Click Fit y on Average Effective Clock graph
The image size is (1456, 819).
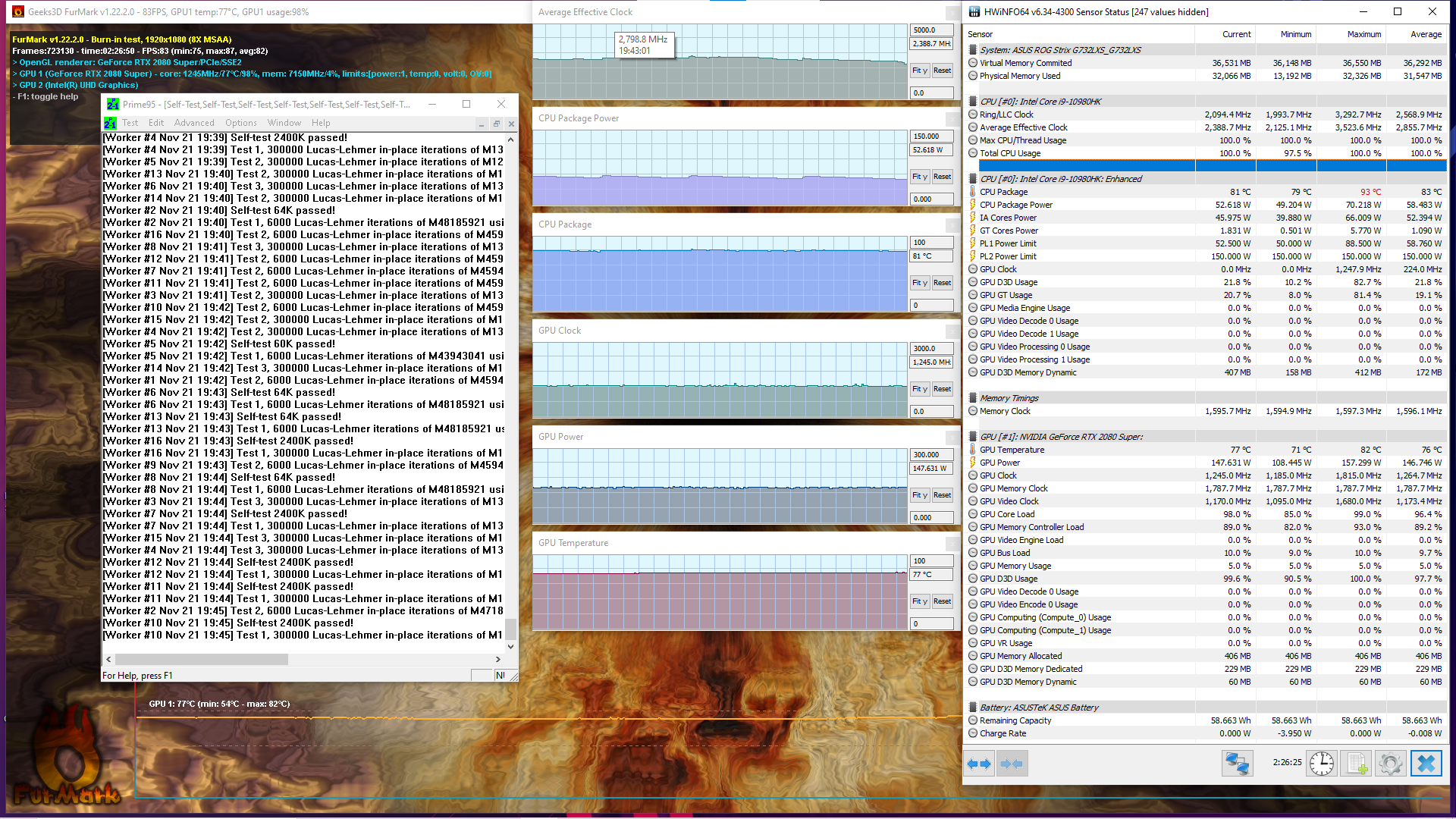[919, 71]
